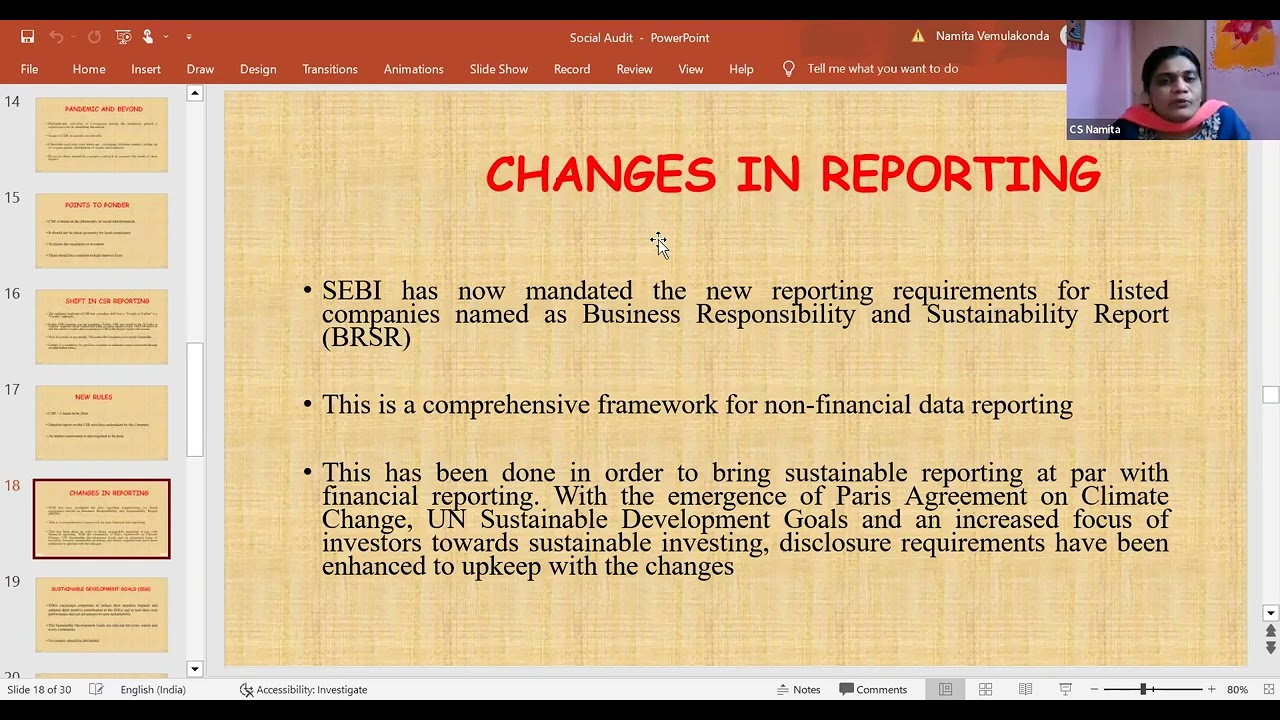Select slide 18 'Changes in Reporting' thumbnail

pos(102,519)
